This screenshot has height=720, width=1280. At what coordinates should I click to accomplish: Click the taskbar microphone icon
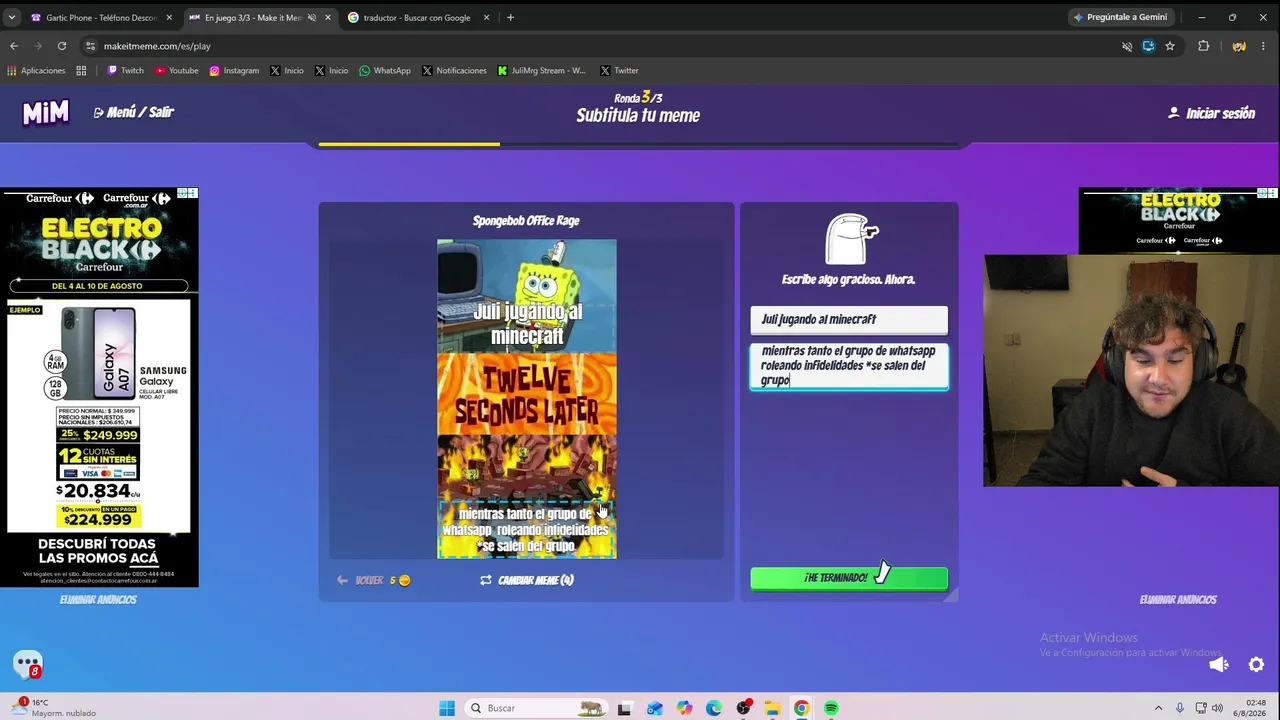click(x=1180, y=708)
